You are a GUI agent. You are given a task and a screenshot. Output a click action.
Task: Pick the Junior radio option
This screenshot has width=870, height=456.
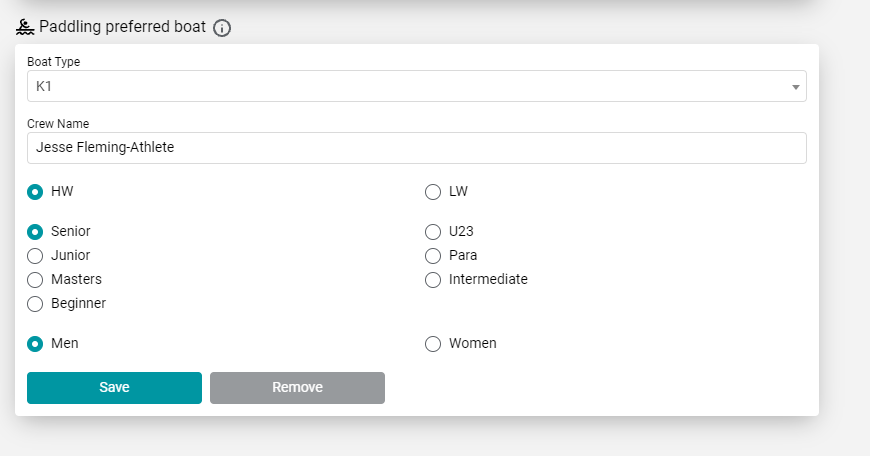tap(35, 256)
